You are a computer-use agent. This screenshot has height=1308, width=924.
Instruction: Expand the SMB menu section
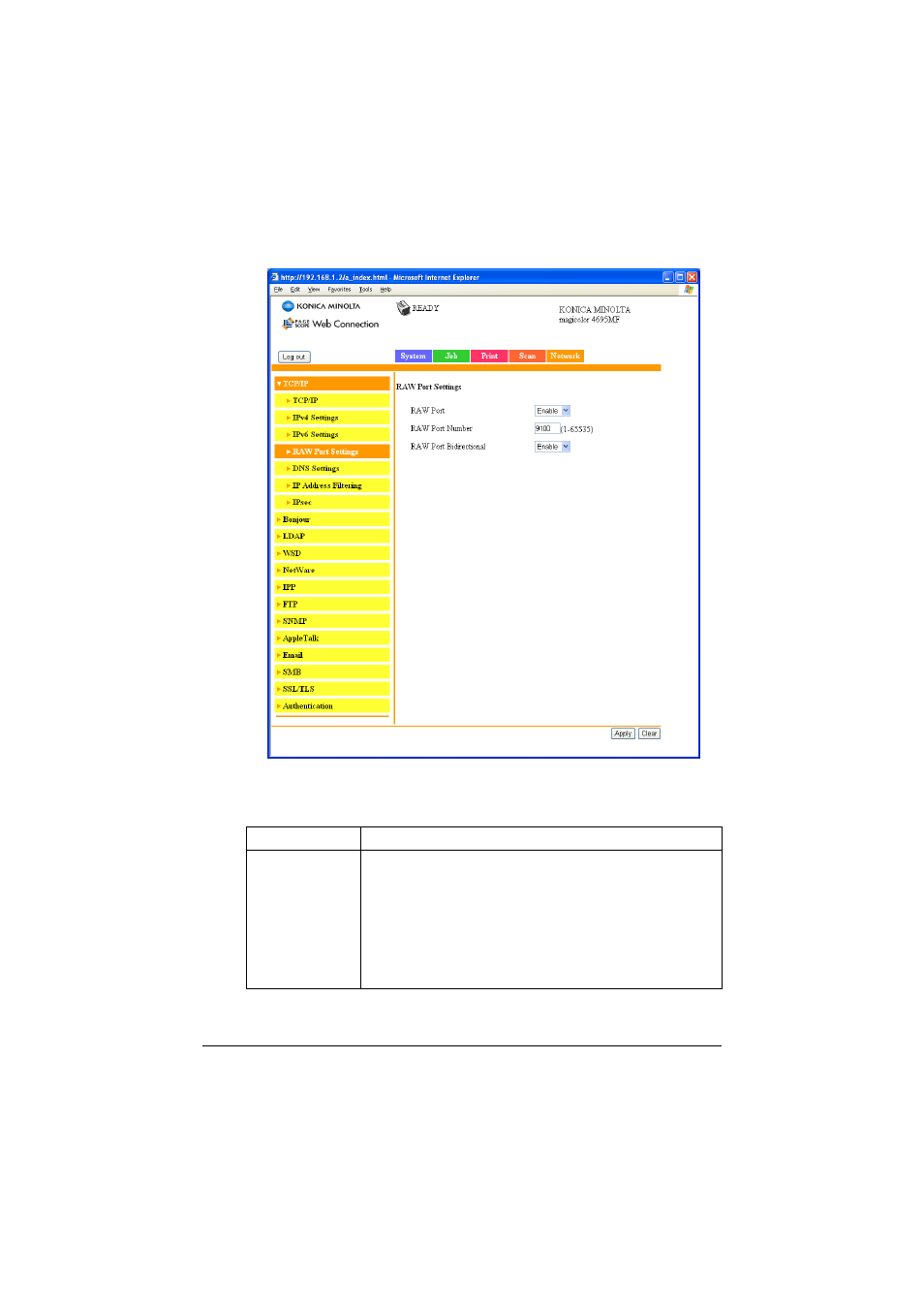tap(332, 671)
